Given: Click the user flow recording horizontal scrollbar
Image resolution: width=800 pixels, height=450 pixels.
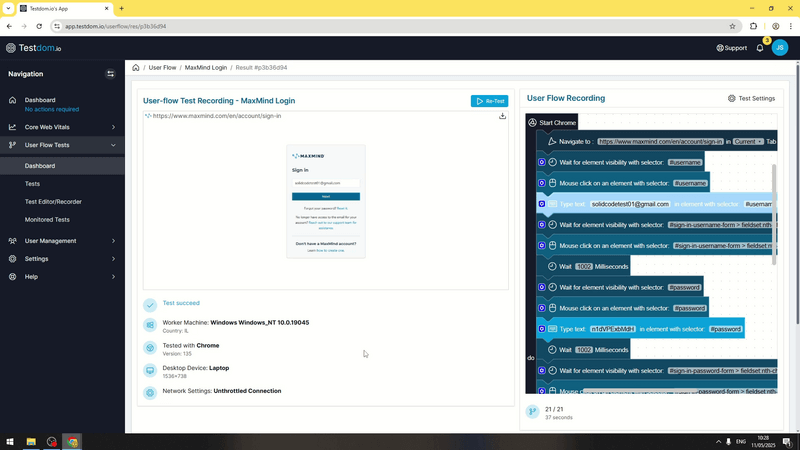Looking at the screenshot, I should click(x=640, y=392).
